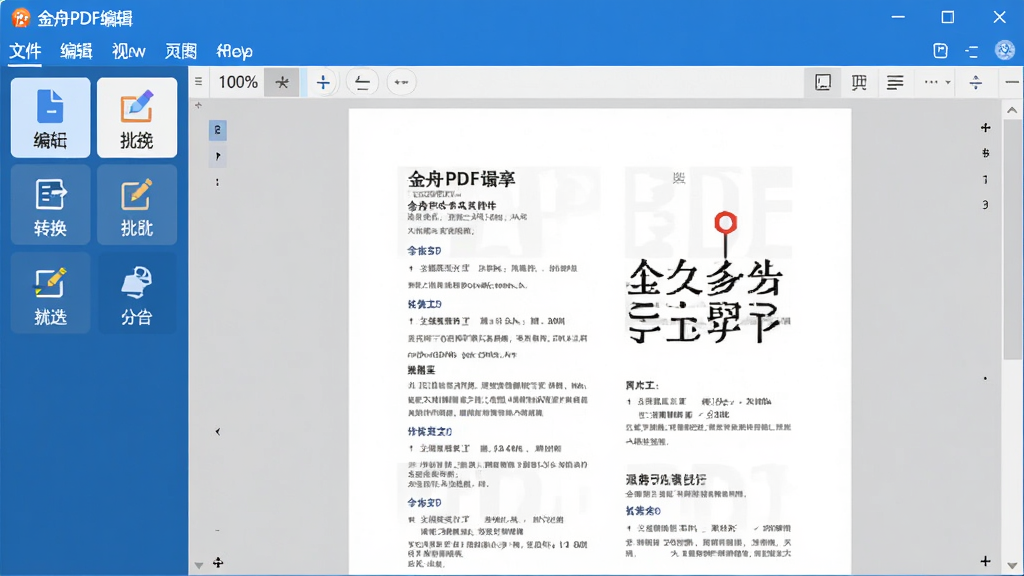
Task: Click the list icon beside the avatar
Action: pyautogui.click(x=972, y=52)
